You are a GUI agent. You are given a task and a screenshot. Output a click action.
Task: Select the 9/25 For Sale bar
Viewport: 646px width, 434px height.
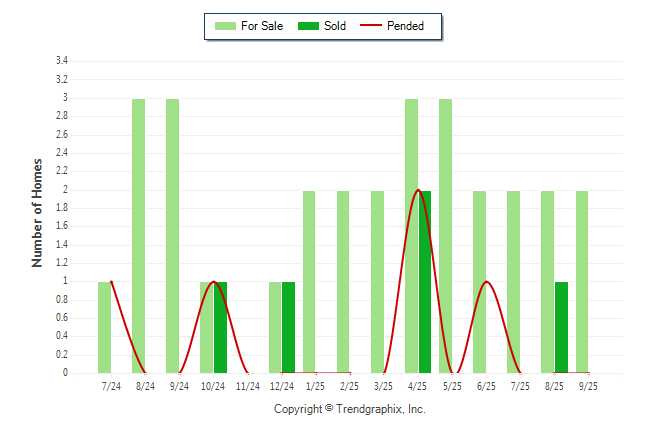tap(582, 282)
